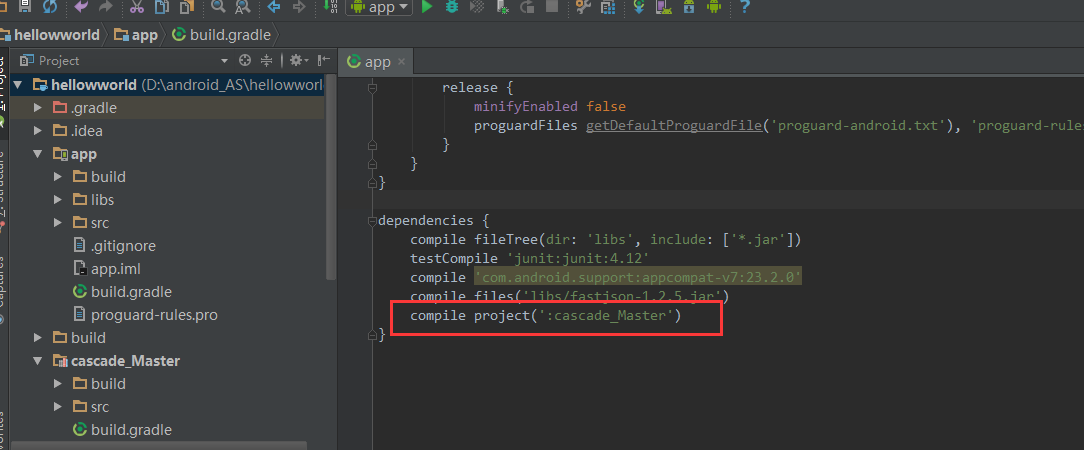Collapse the cascade_Master module folder
1084x450 pixels.
click(x=37, y=361)
